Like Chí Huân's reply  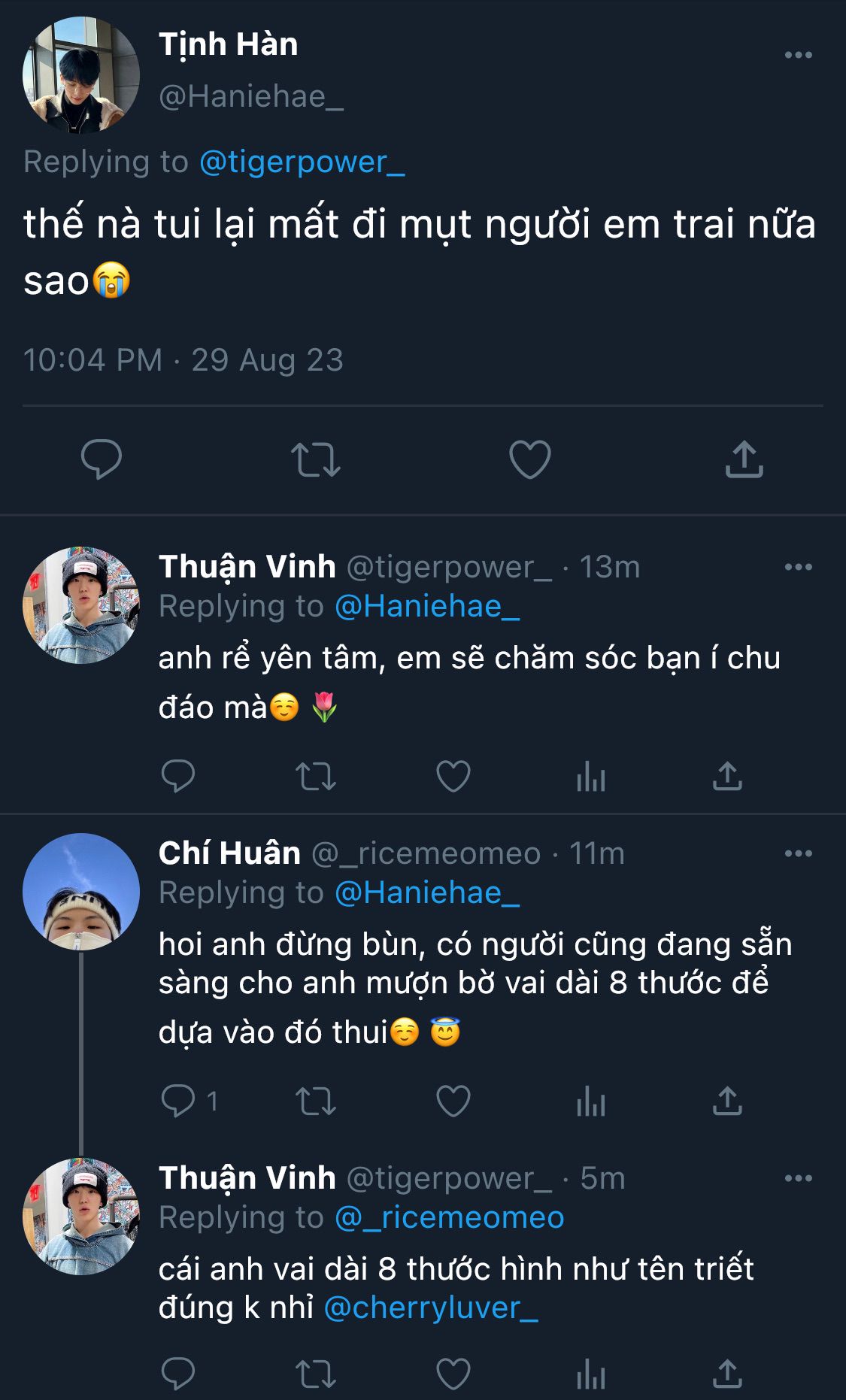(453, 1102)
